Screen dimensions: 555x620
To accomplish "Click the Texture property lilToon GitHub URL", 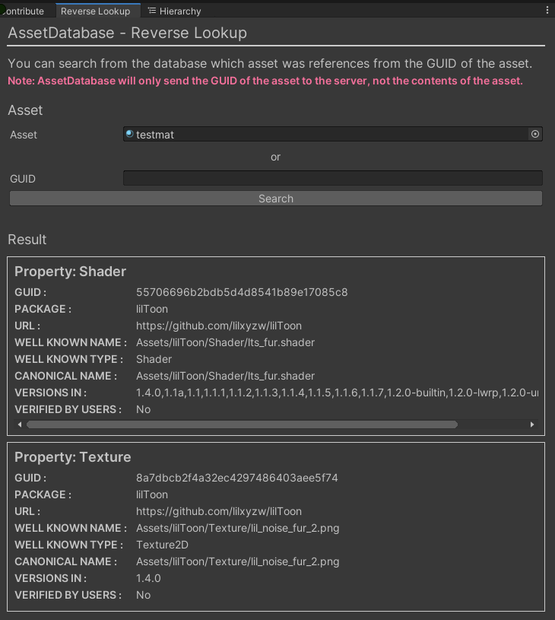I will point(219,511).
